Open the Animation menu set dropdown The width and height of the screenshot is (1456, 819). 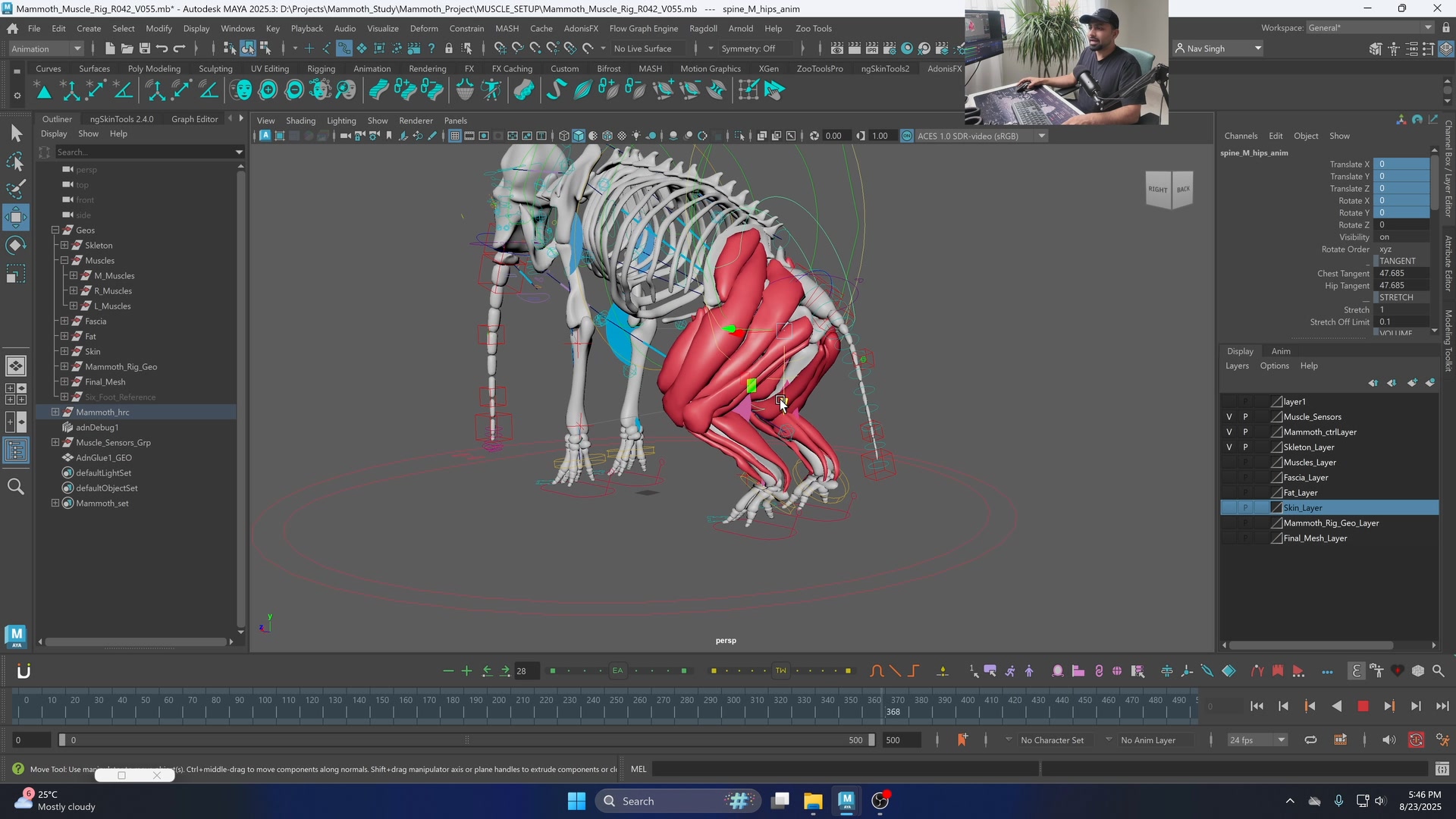point(46,49)
